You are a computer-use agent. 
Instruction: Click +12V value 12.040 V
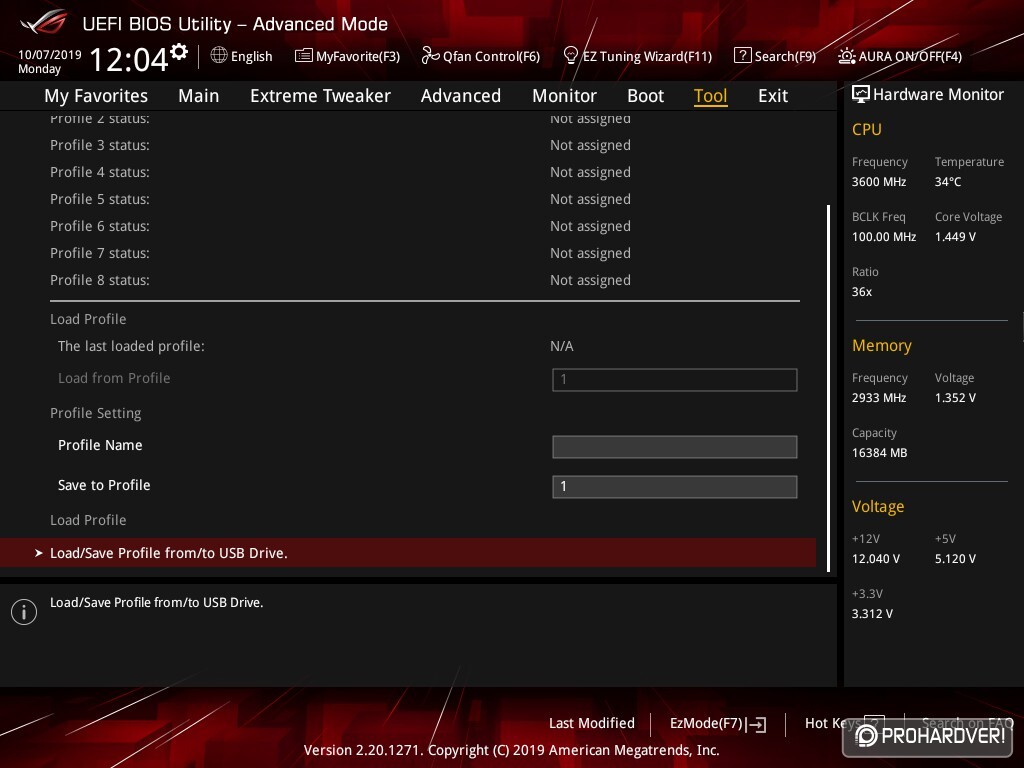point(876,559)
